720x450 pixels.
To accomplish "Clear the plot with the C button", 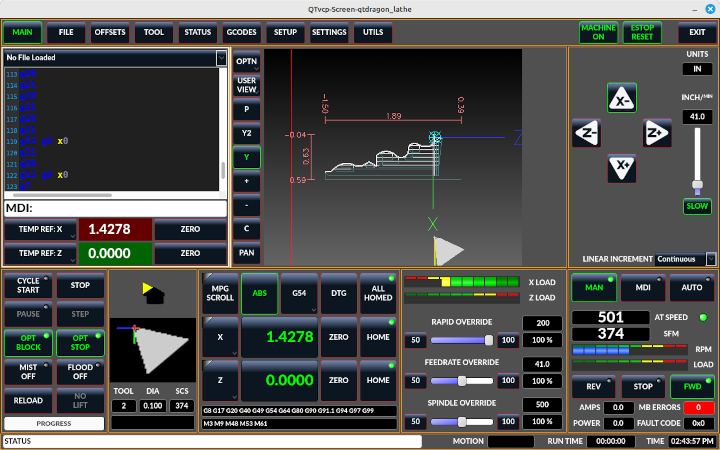I will click(246, 229).
